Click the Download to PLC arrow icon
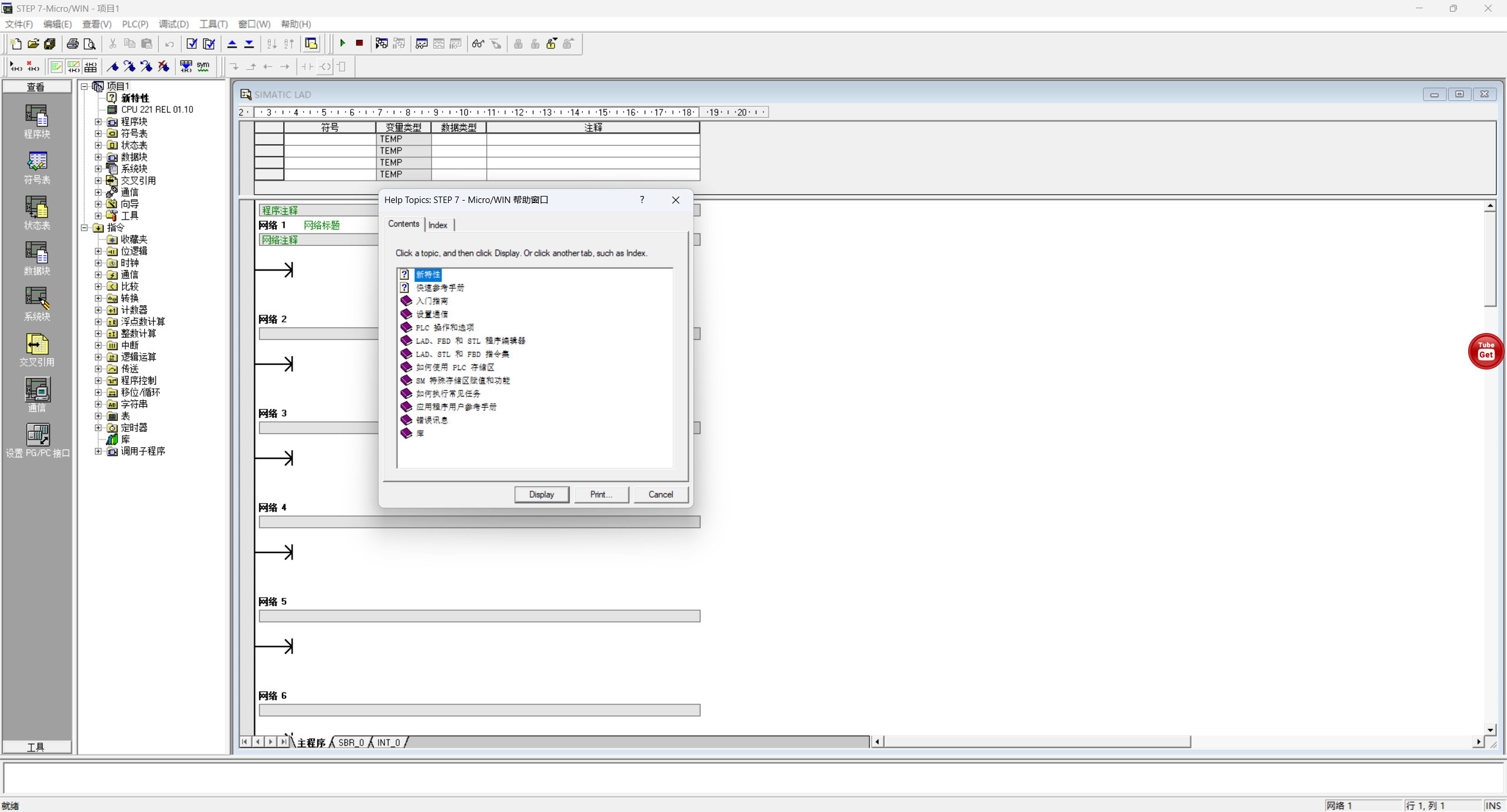Viewport: 1507px width, 812px height. click(249, 44)
